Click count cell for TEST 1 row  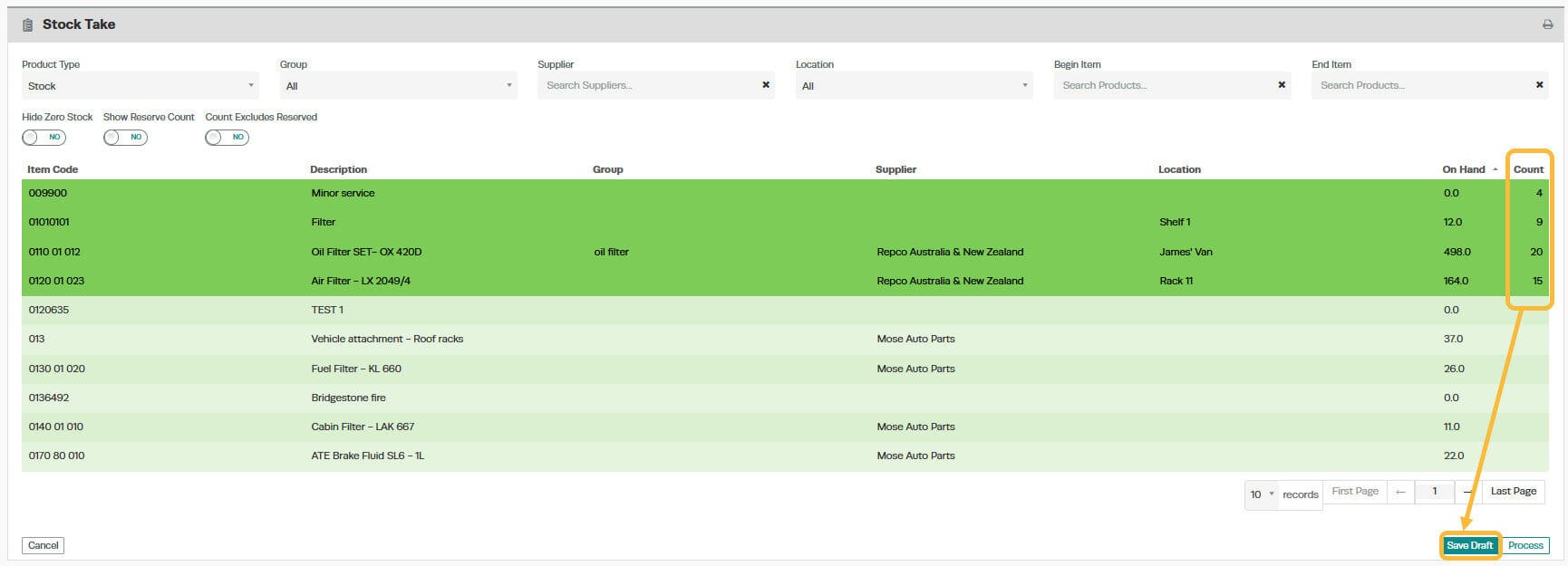point(1528,310)
